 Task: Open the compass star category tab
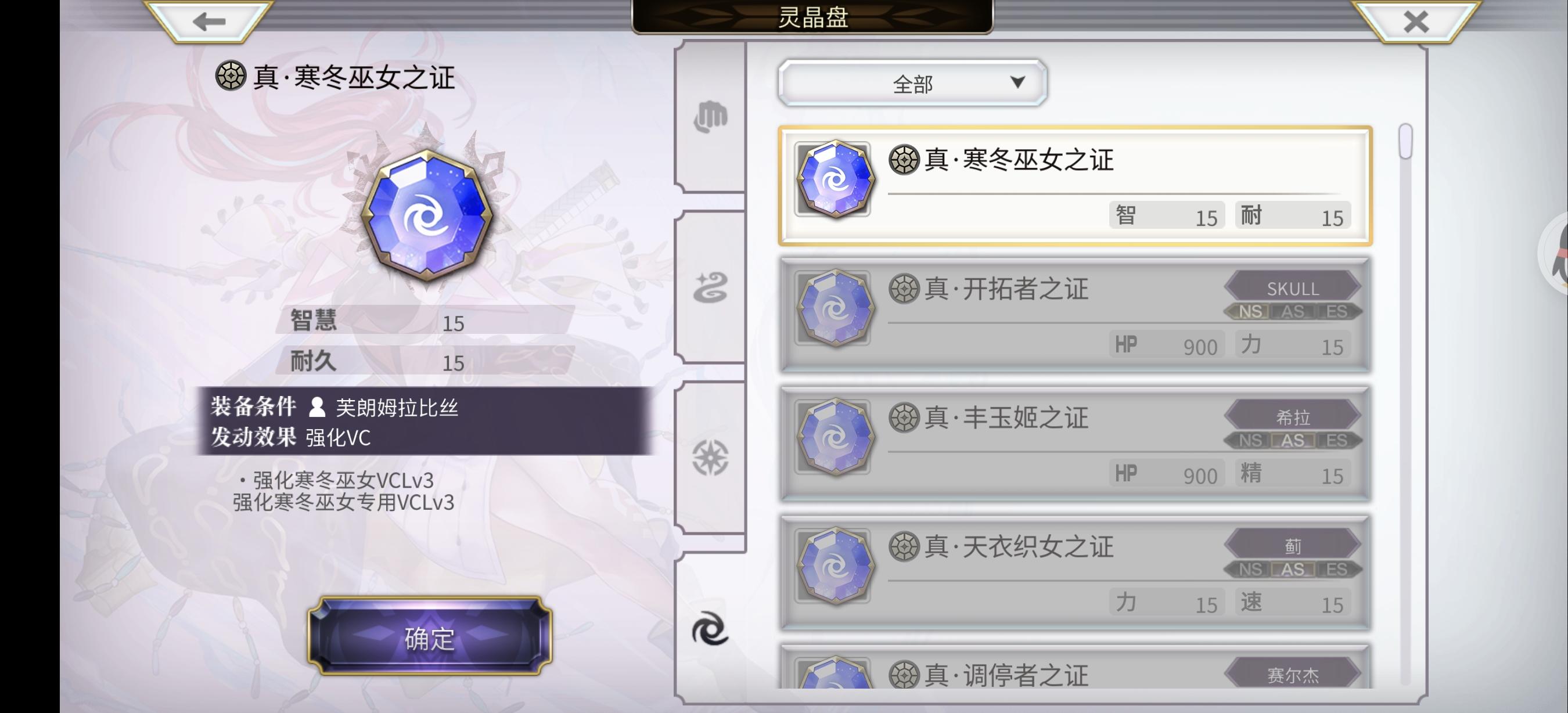(710, 458)
